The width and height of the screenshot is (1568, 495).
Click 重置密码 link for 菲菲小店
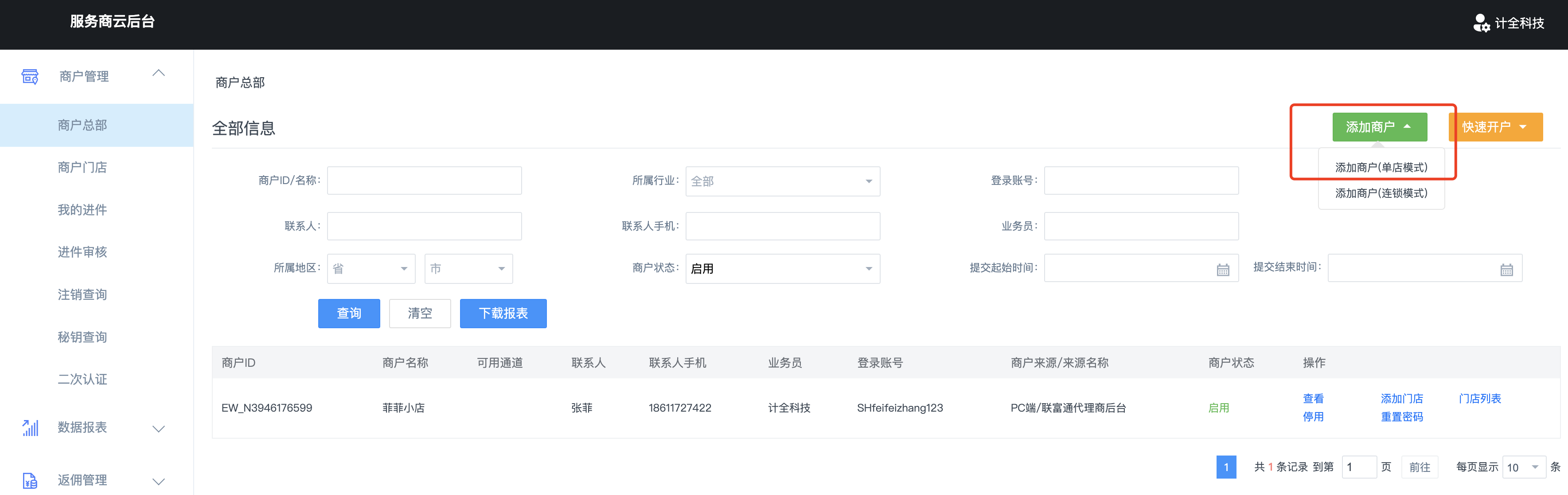1401,417
